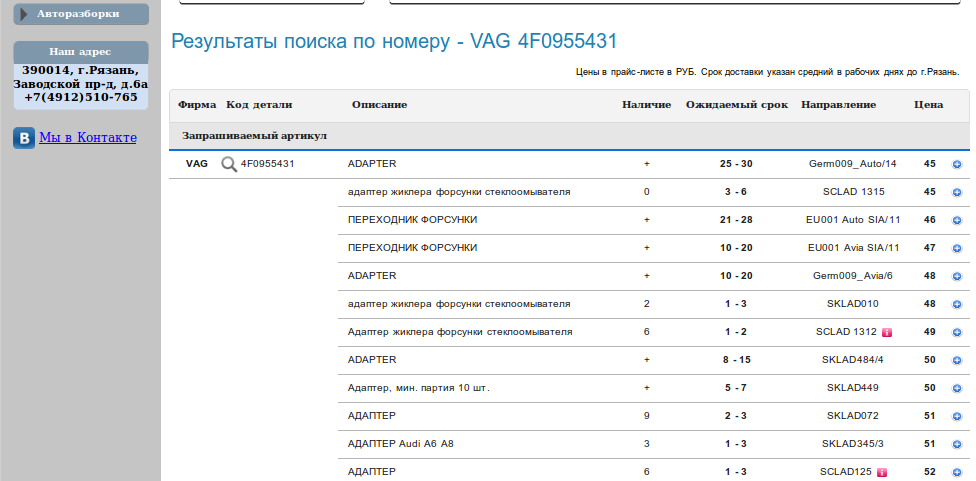Click add icon for SCLAD125 row
The image size is (976, 481).
click(957, 473)
